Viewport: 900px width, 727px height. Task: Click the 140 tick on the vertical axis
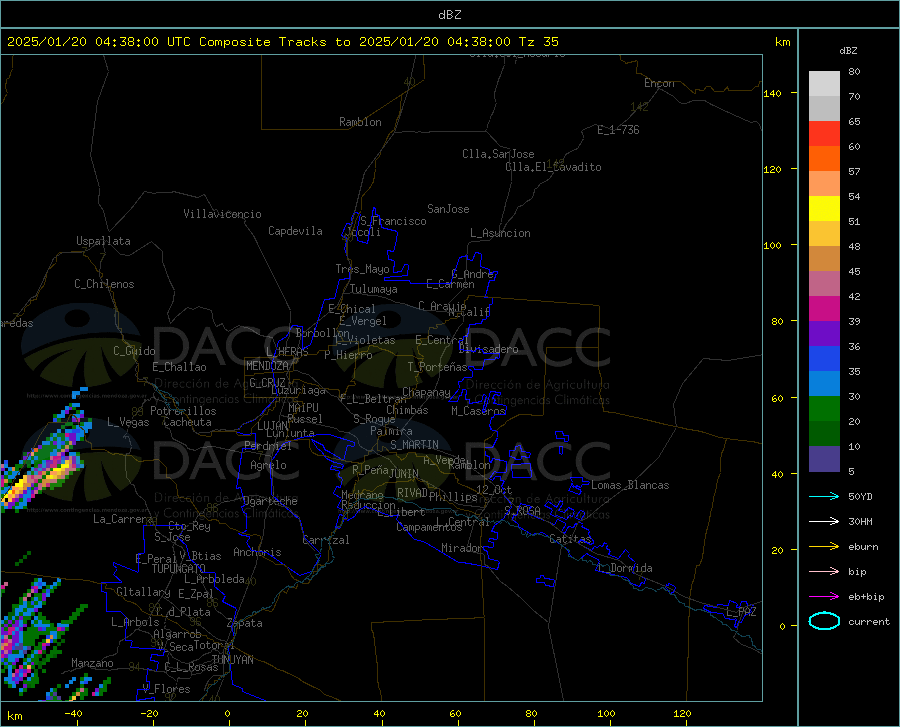[772, 93]
